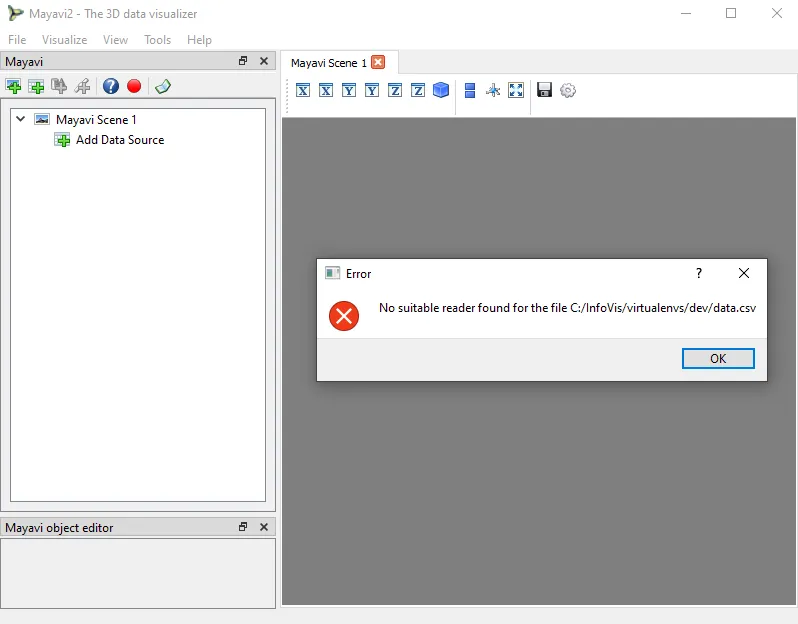
Task: Close the Error dialog with X
Action: pyautogui.click(x=744, y=273)
